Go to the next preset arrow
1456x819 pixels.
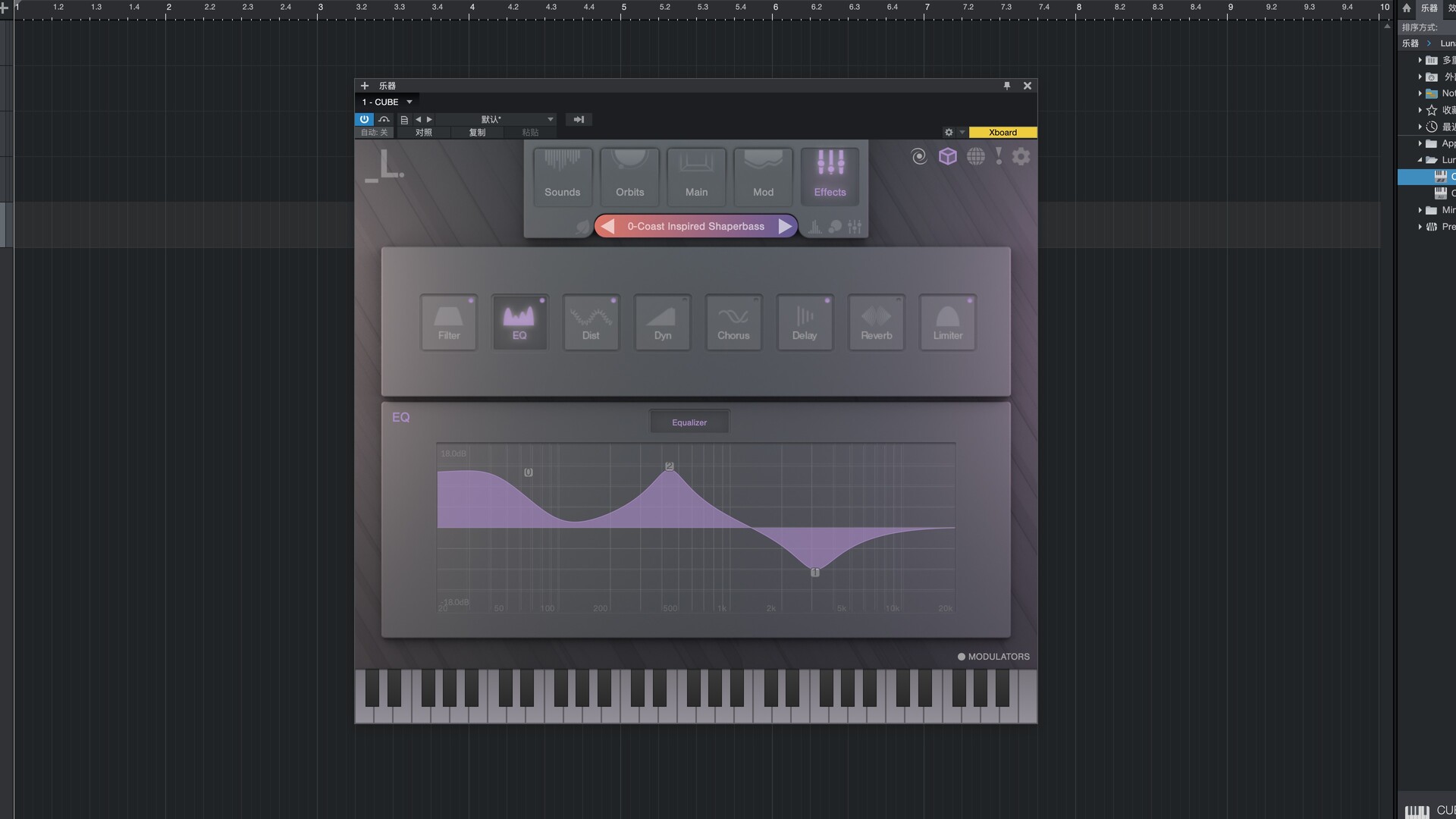[785, 226]
